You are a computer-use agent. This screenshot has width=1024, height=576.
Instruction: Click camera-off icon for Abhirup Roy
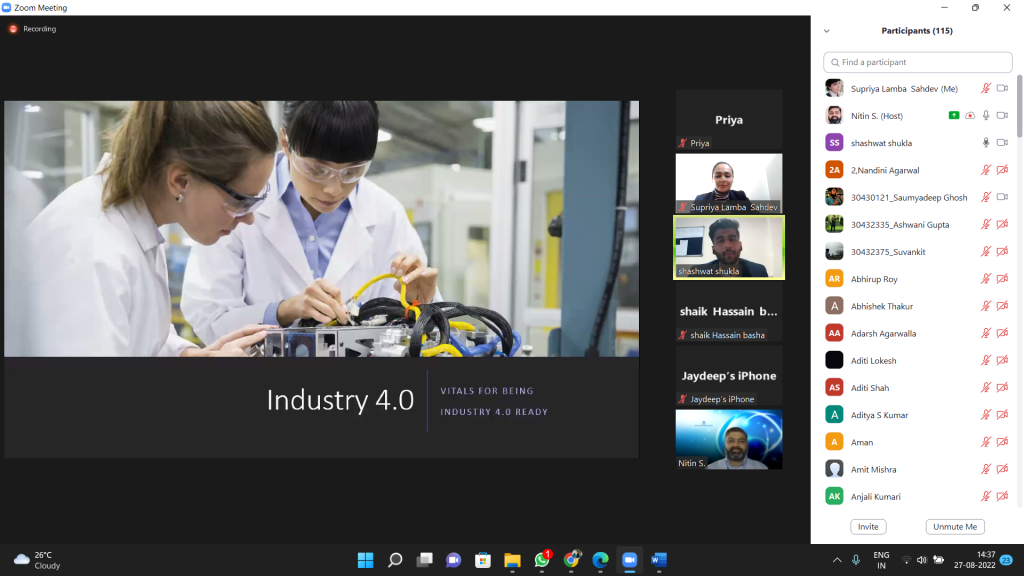[x=1002, y=279]
